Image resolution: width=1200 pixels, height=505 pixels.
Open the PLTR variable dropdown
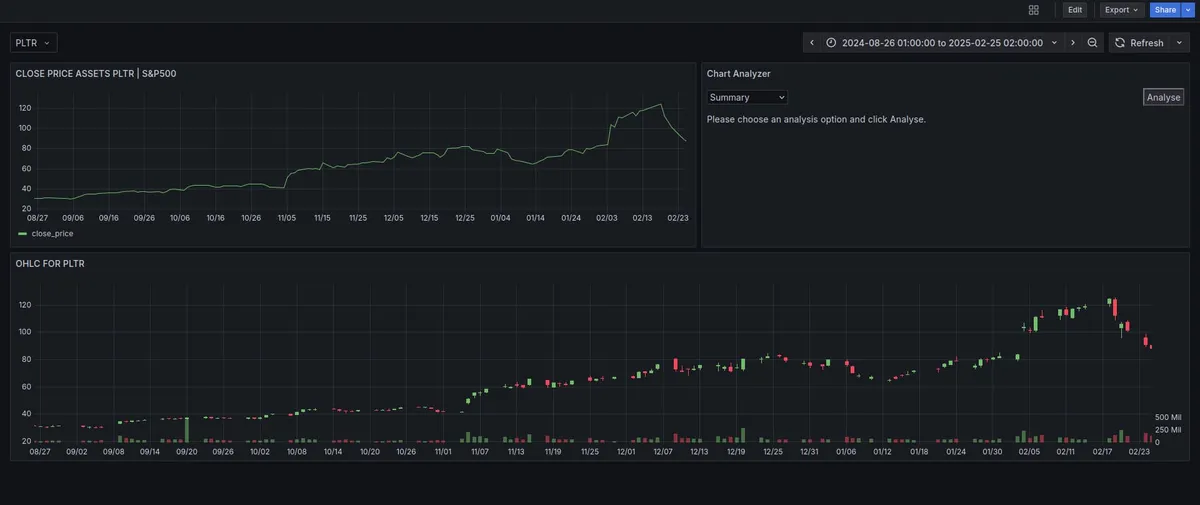point(34,43)
